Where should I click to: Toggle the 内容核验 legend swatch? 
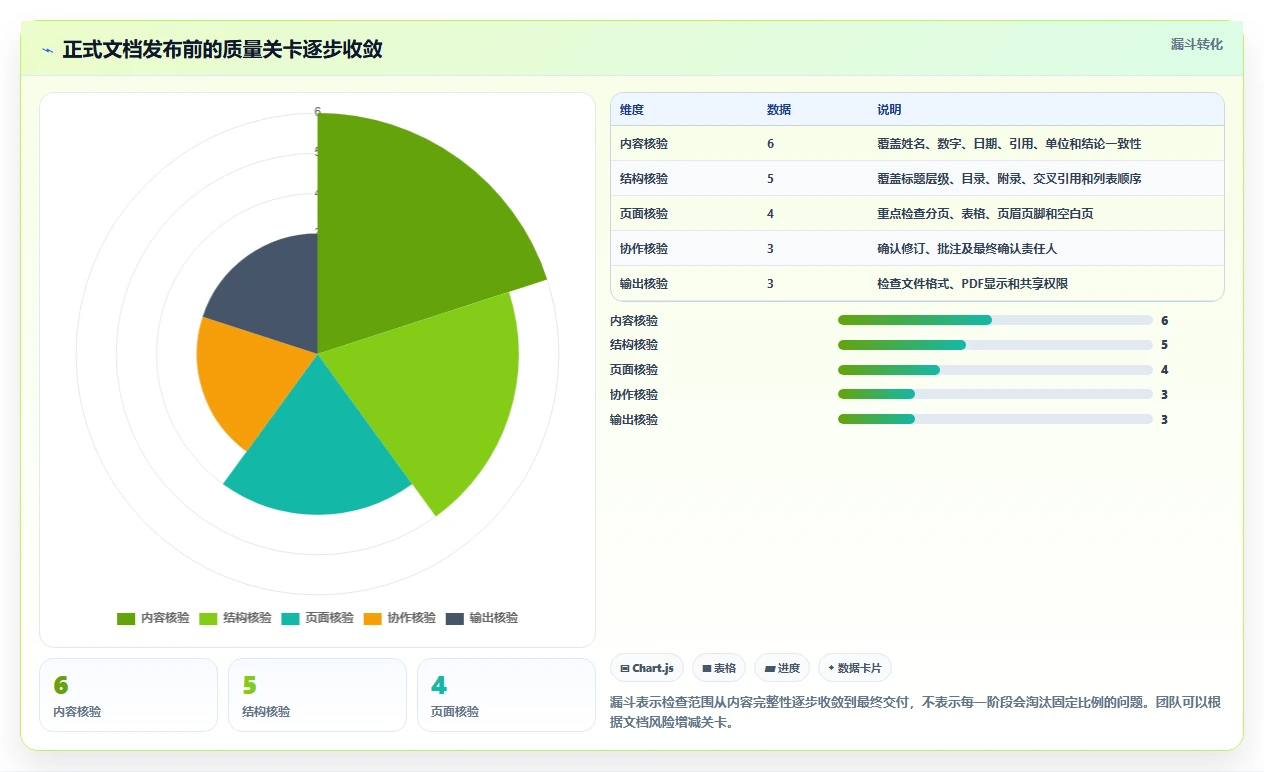[126, 618]
